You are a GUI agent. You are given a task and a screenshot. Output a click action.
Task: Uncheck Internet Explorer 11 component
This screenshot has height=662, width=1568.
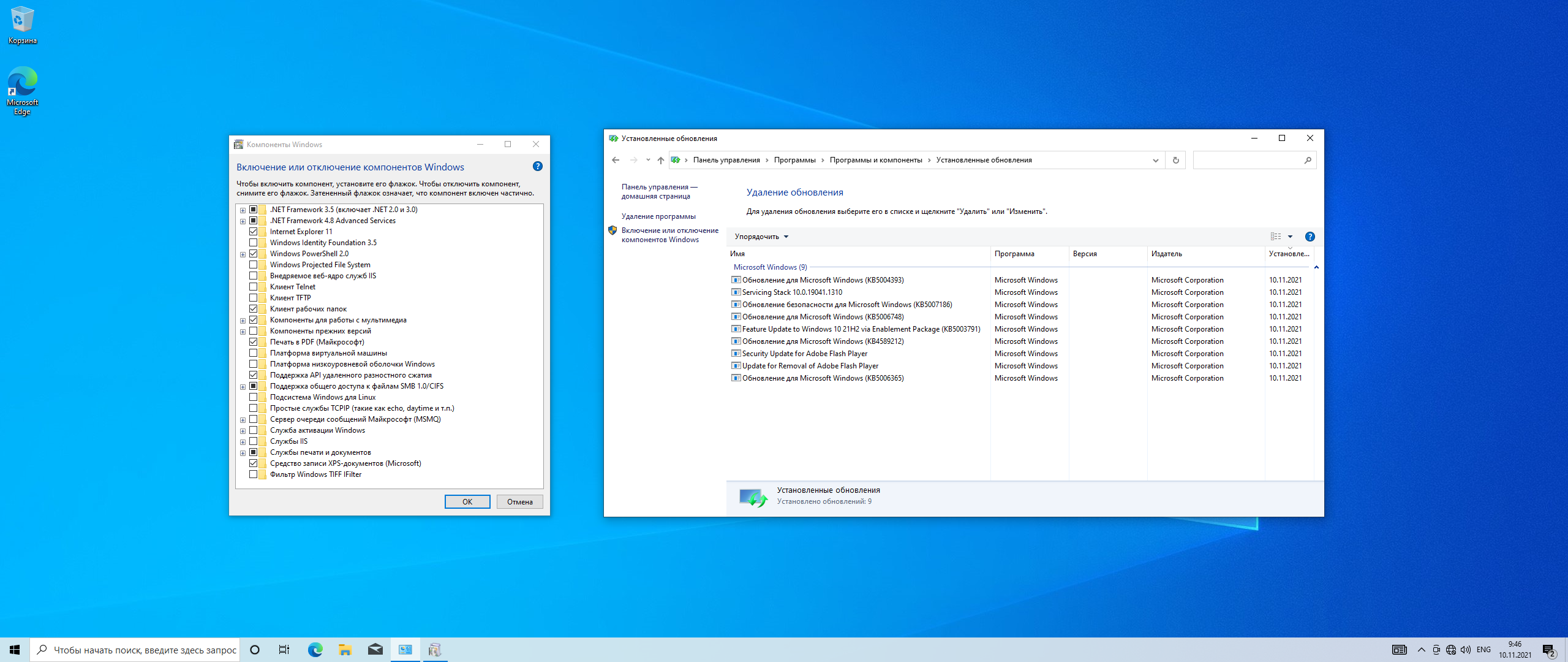click(253, 232)
